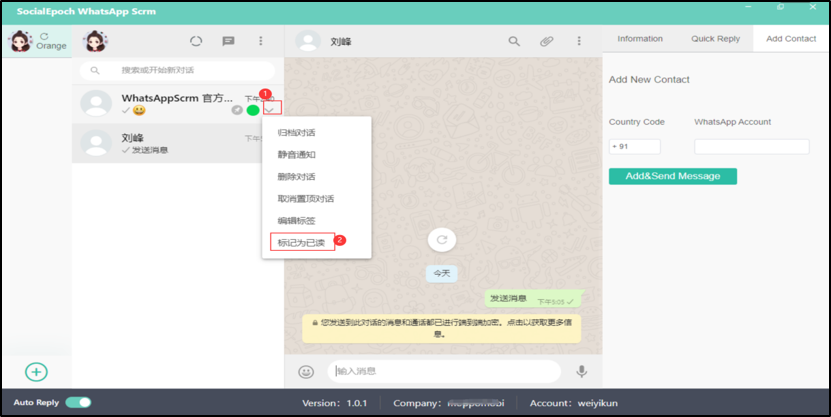Screen dimensions: 831x417
Task: Click the search box 搜索或开始新对话
Action: coord(178,70)
